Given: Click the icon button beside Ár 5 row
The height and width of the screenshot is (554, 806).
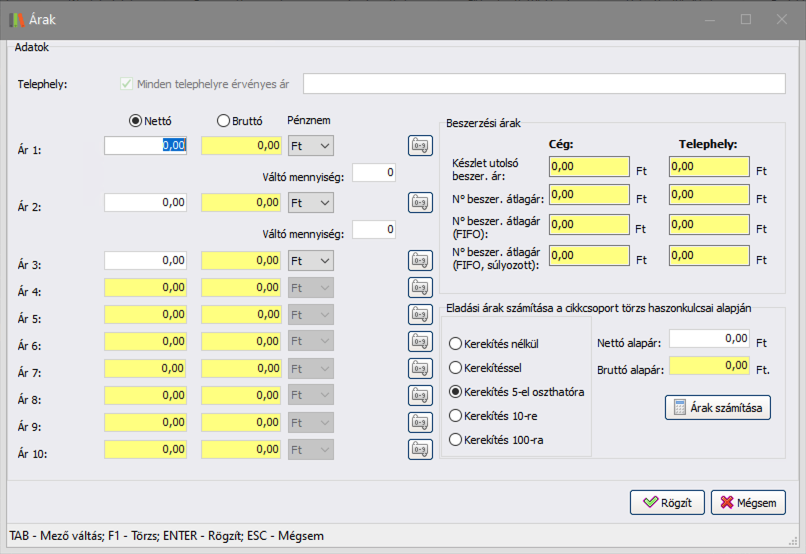Looking at the screenshot, I should [420, 315].
